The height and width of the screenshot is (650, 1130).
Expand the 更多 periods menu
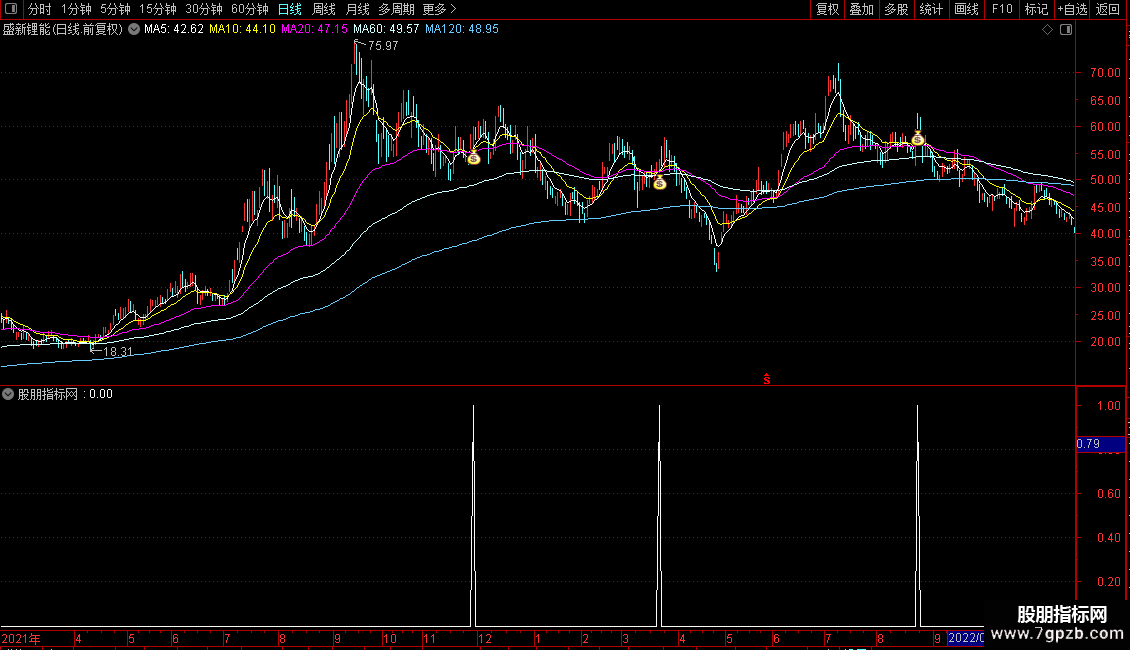click(439, 9)
